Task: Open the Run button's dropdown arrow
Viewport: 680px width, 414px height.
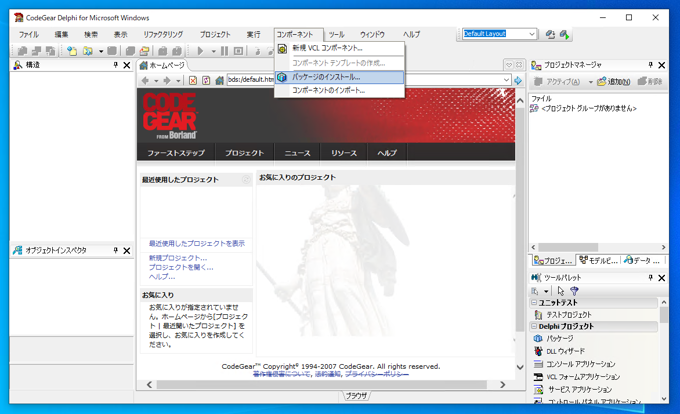Action: (x=213, y=51)
